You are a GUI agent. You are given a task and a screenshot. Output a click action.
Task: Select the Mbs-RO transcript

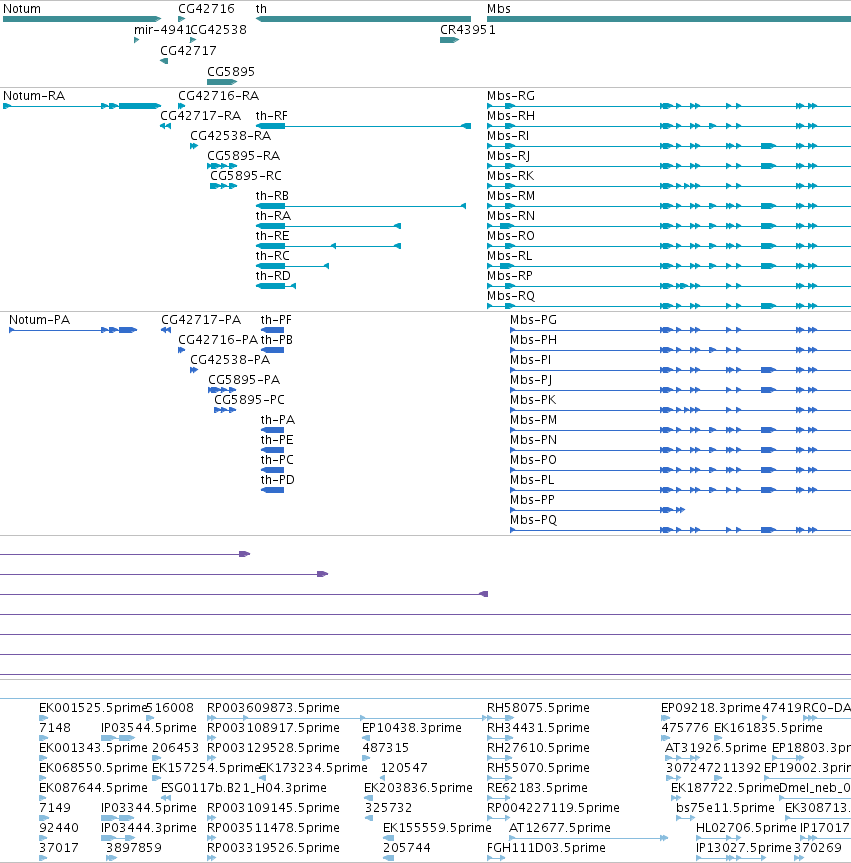669,246
